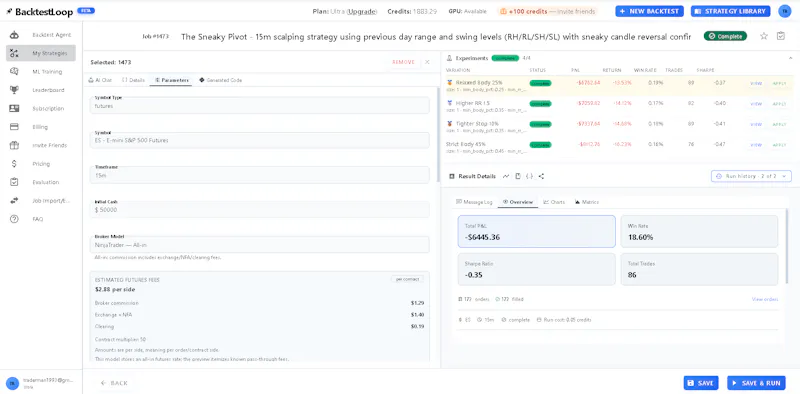Click the SAVE & RUN button

(756, 383)
